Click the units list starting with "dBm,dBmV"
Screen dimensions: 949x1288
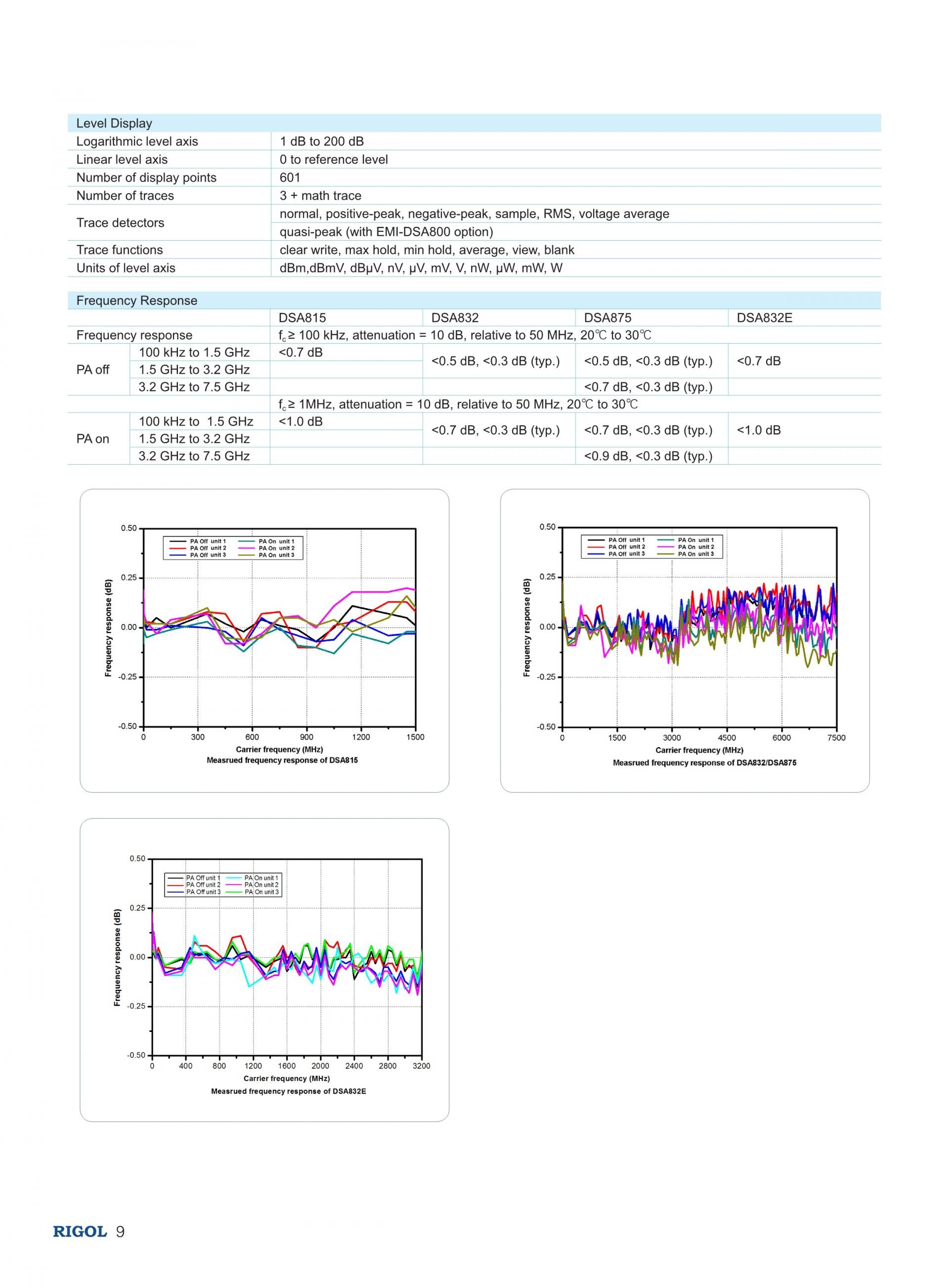[x=421, y=268]
